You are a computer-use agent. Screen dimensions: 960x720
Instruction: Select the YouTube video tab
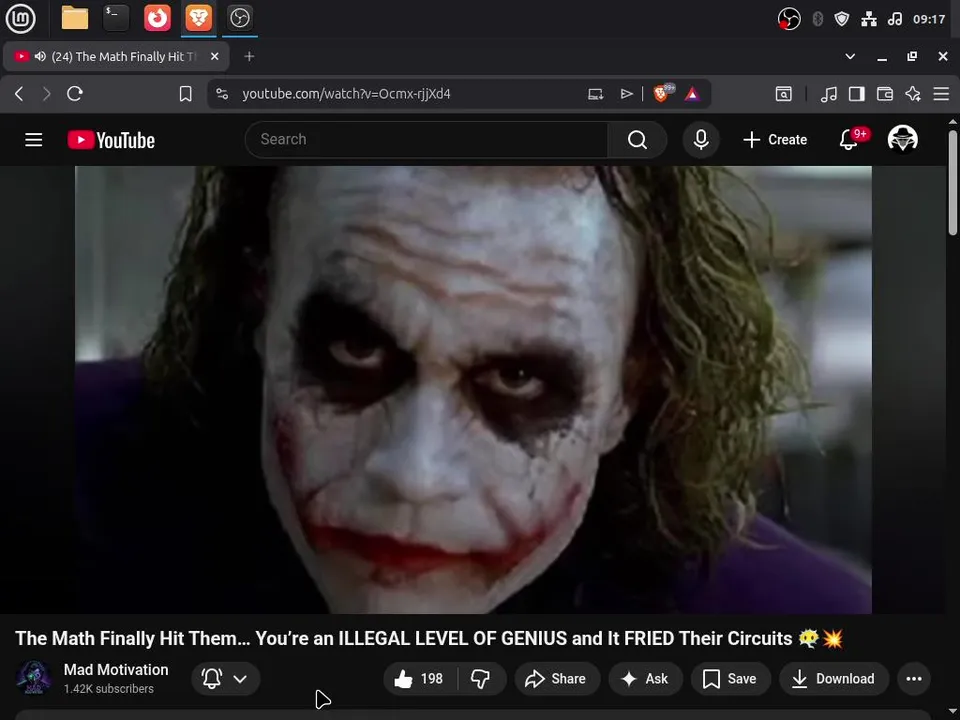[x=116, y=56]
